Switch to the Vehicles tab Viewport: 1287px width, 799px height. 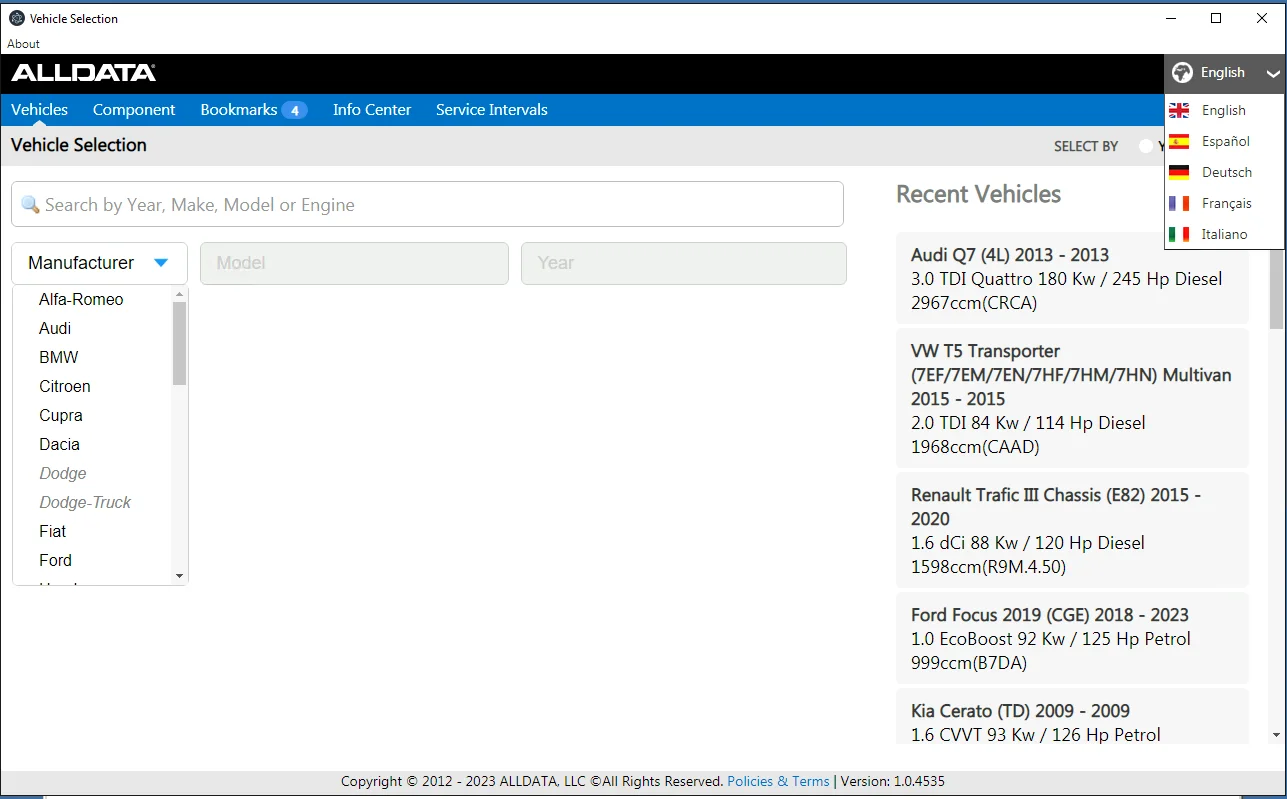click(40, 110)
